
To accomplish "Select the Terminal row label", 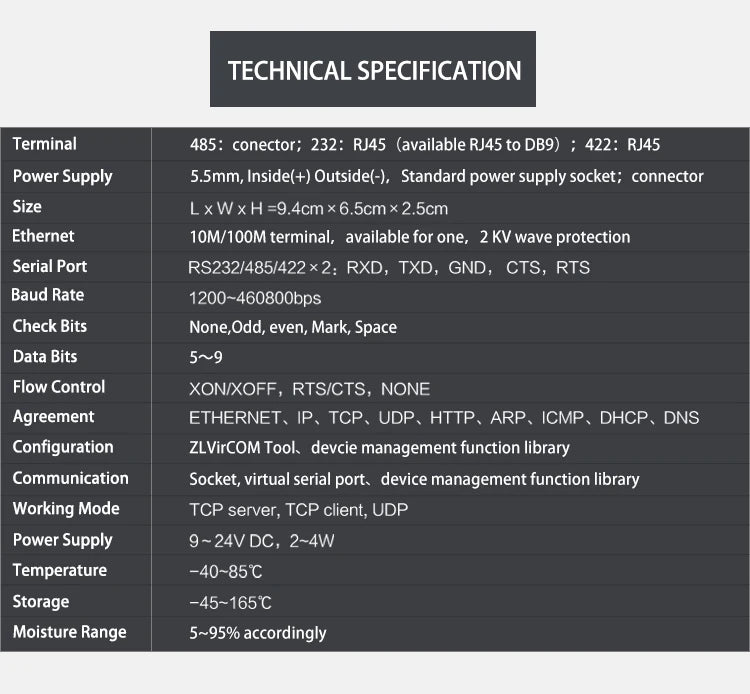I will point(44,144).
